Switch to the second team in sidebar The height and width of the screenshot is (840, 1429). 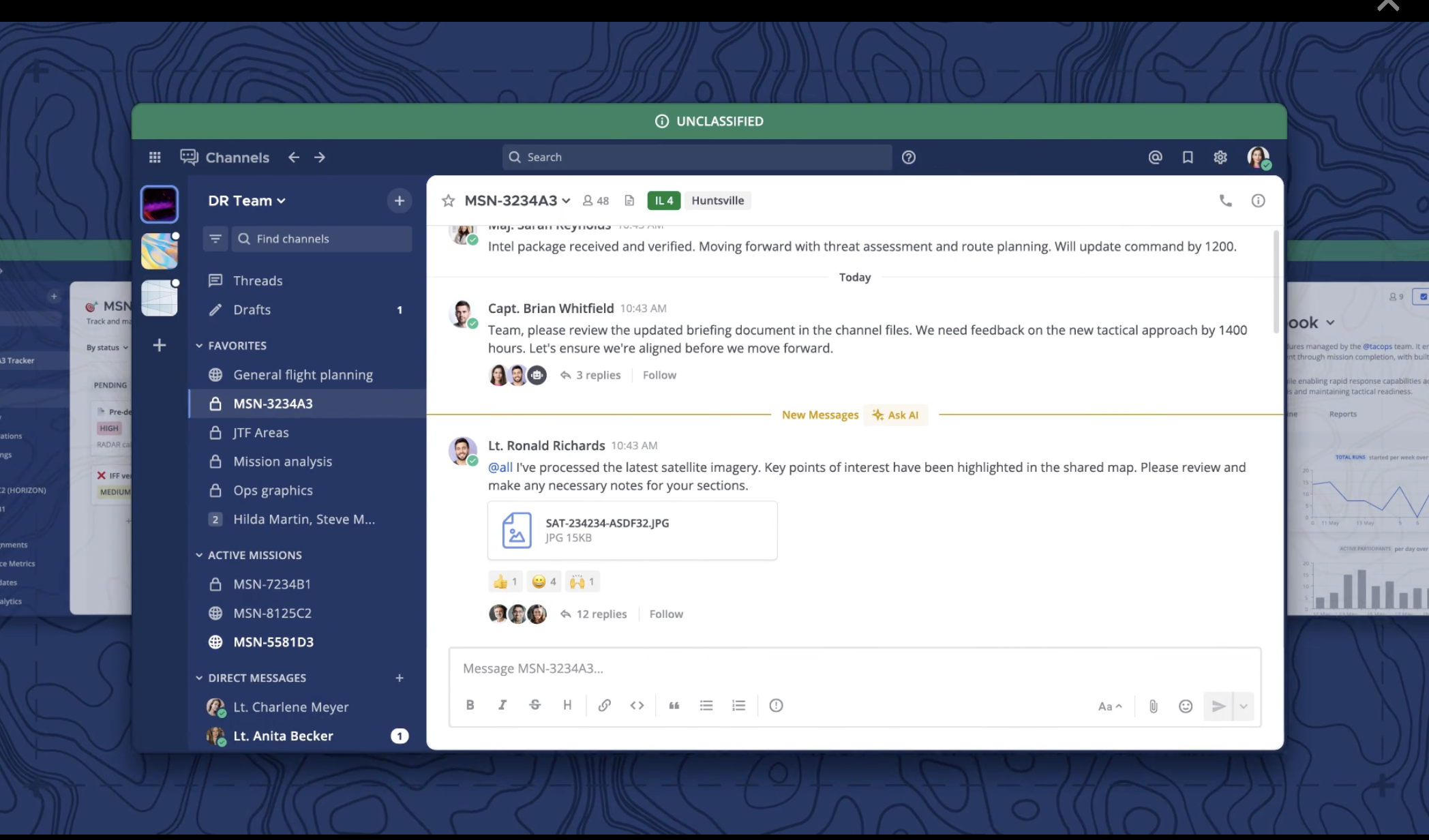[160, 251]
